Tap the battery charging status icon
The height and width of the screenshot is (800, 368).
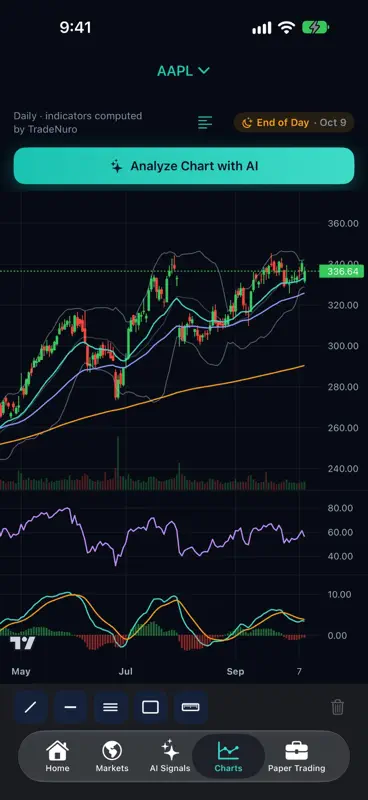(x=315, y=28)
